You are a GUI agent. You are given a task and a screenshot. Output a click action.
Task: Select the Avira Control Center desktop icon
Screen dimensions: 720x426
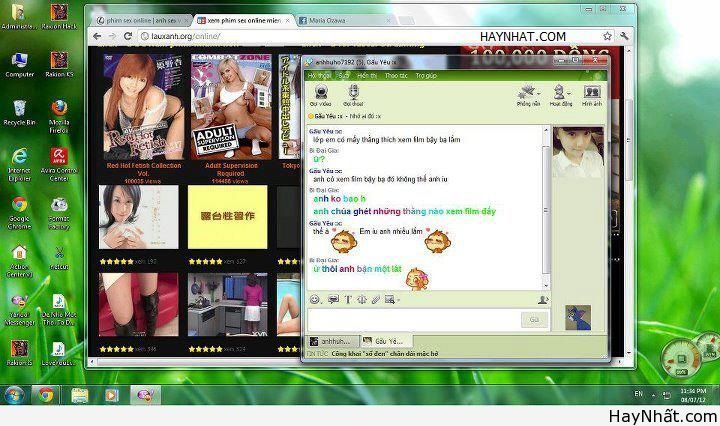click(59, 165)
